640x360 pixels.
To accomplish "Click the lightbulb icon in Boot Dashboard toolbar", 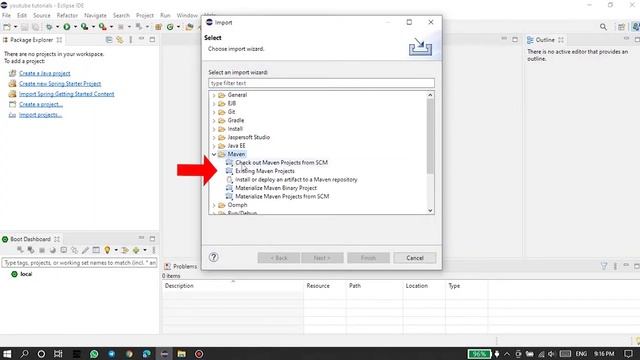I will 107,250.
